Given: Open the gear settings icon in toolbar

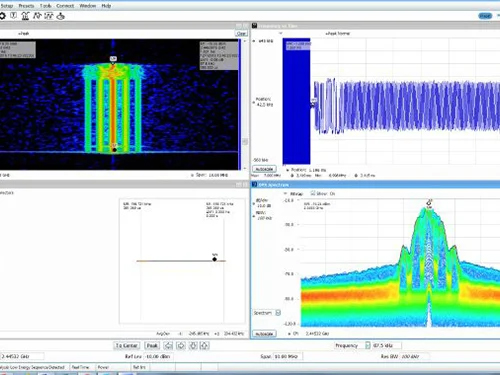Looking at the screenshot, I should pos(2,16).
